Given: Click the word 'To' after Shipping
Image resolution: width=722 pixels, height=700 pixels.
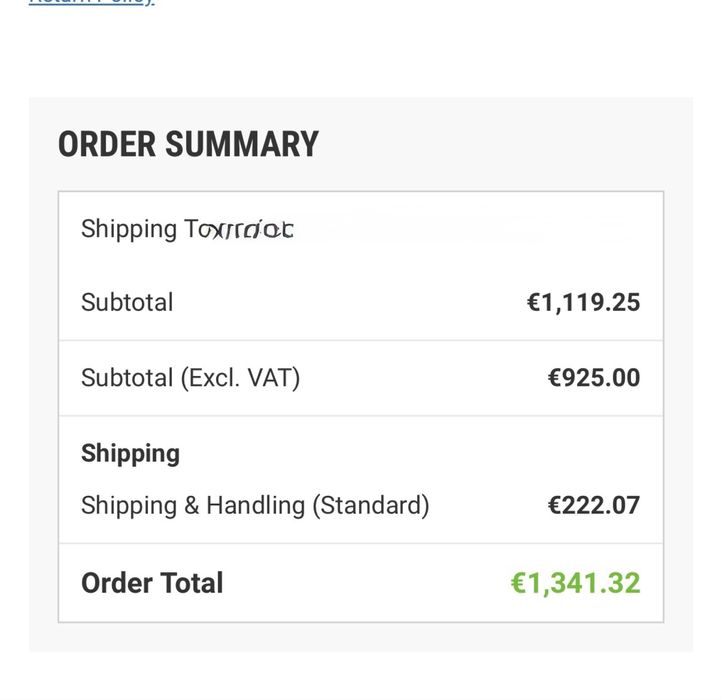Looking at the screenshot, I should point(195,229).
